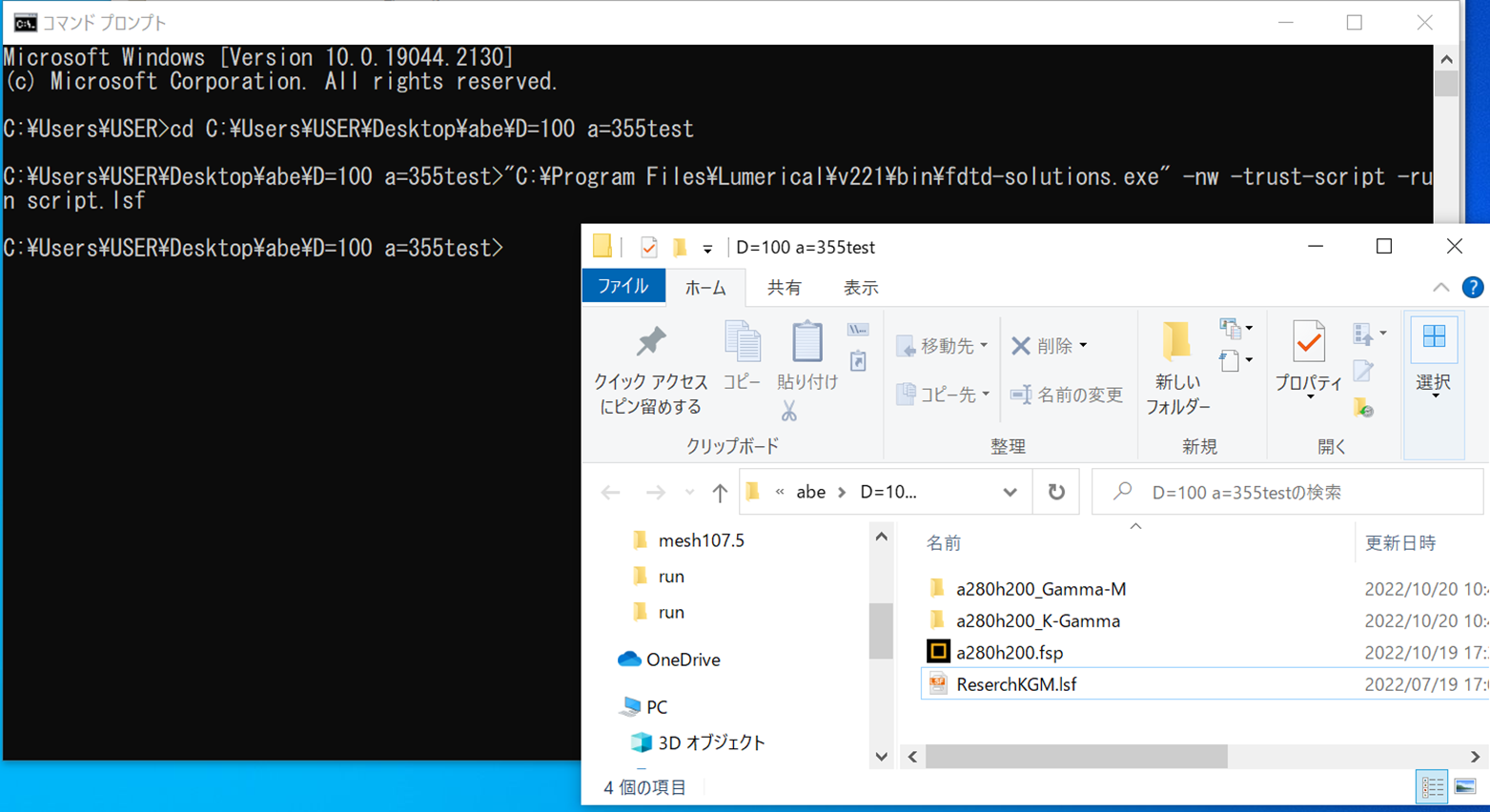The width and height of the screenshot is (1490, 812).
Task: Go back in Explorer navigation
Action: [x=610, y=492]
